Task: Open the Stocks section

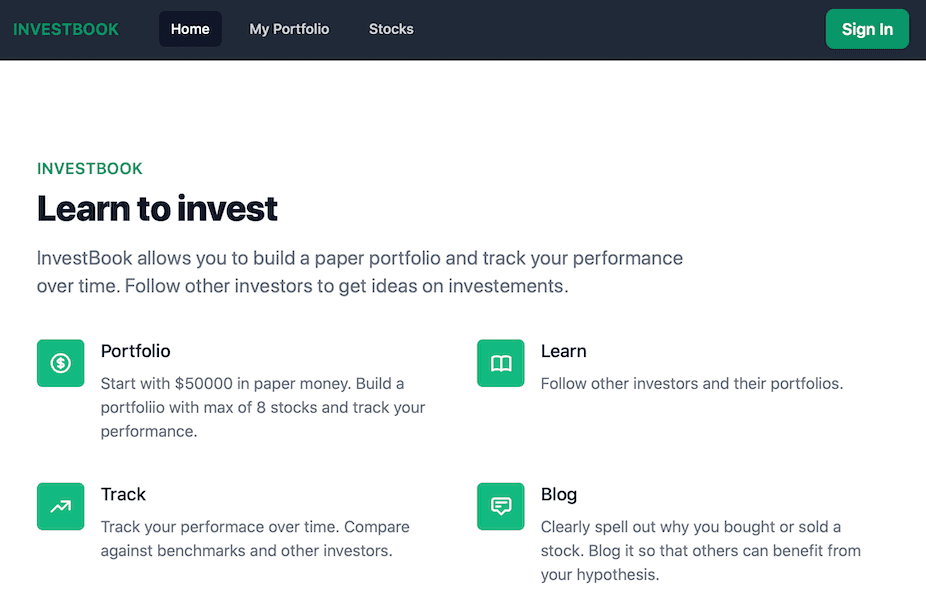Action: click(x=391, y=29)
